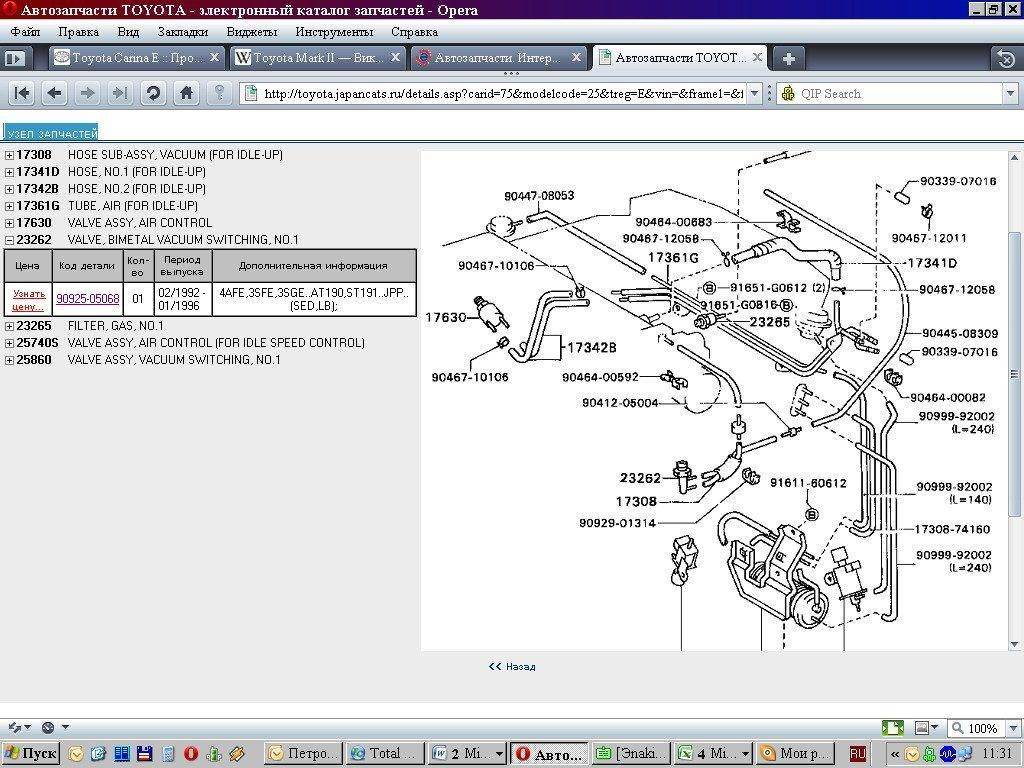Open the closed tabs trash icon
Viewport: 1024px width, 768px height.
(x=1005, y=58)
